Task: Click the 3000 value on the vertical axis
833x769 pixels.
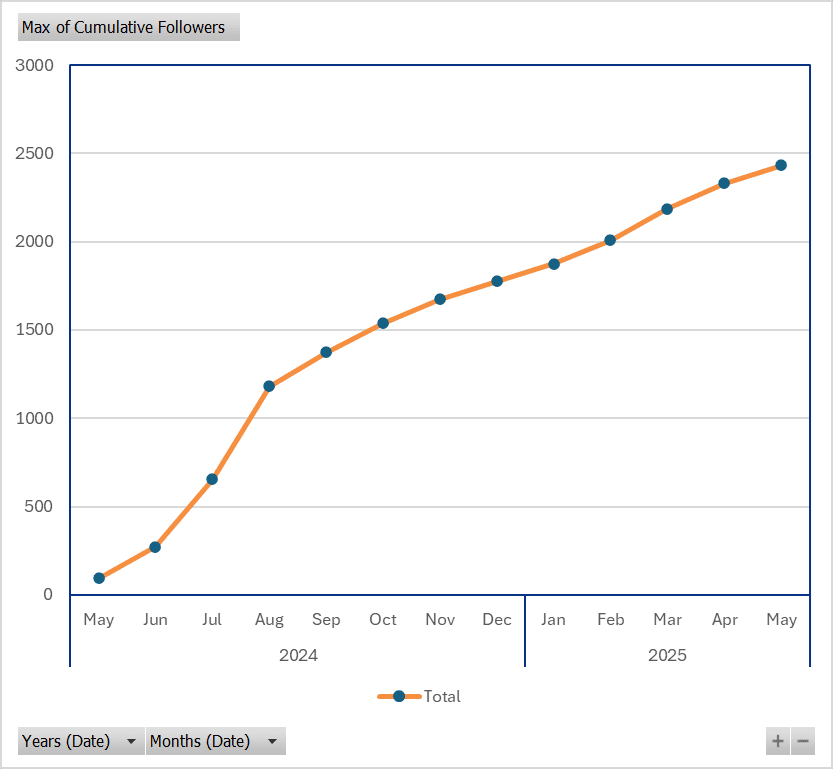Action: pyautogui.click(x=34, y=66)
